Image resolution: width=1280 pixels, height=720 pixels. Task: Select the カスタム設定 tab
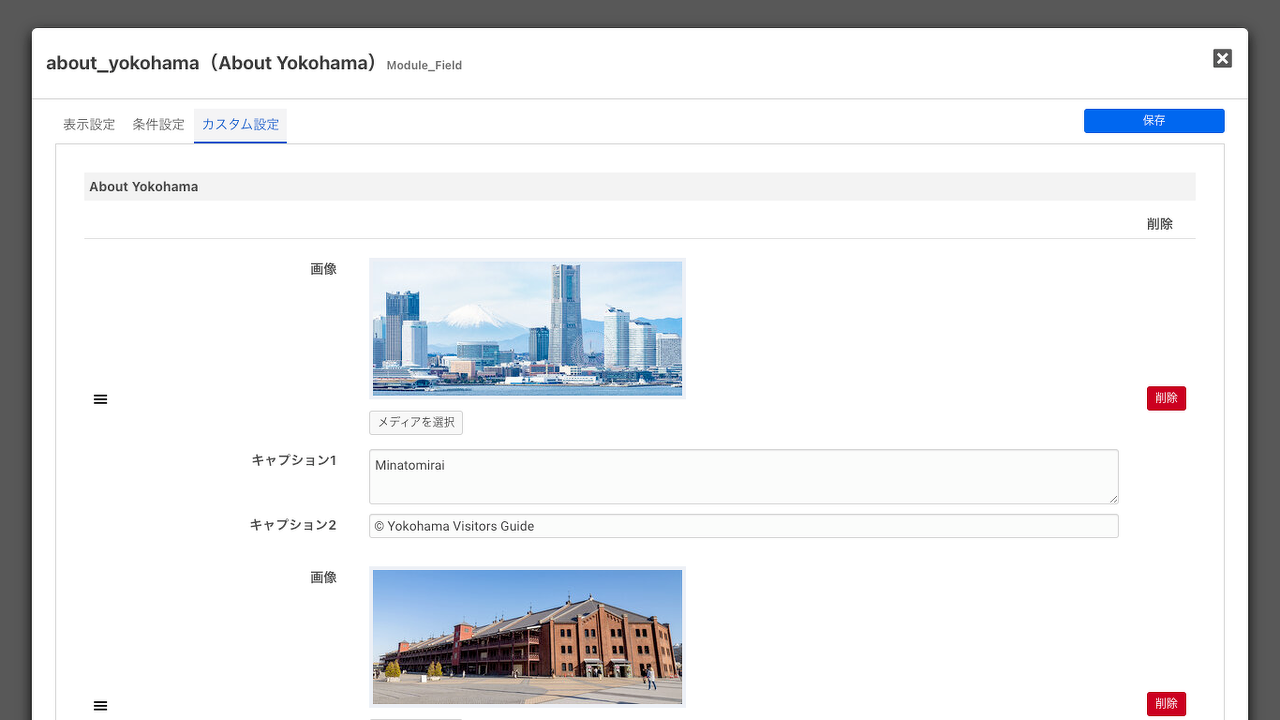point(240,125)
